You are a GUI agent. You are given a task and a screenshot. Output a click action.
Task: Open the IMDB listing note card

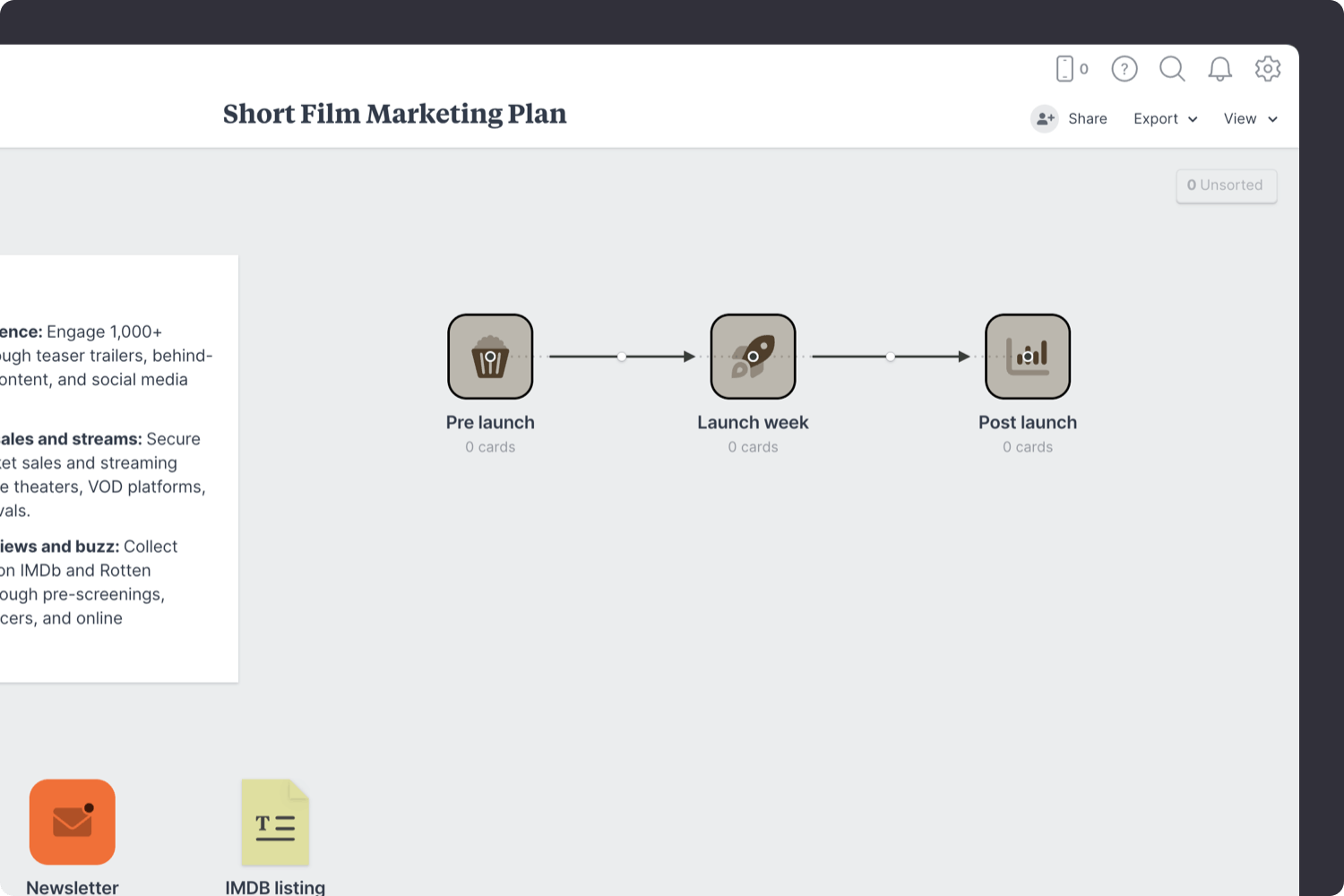275,822
